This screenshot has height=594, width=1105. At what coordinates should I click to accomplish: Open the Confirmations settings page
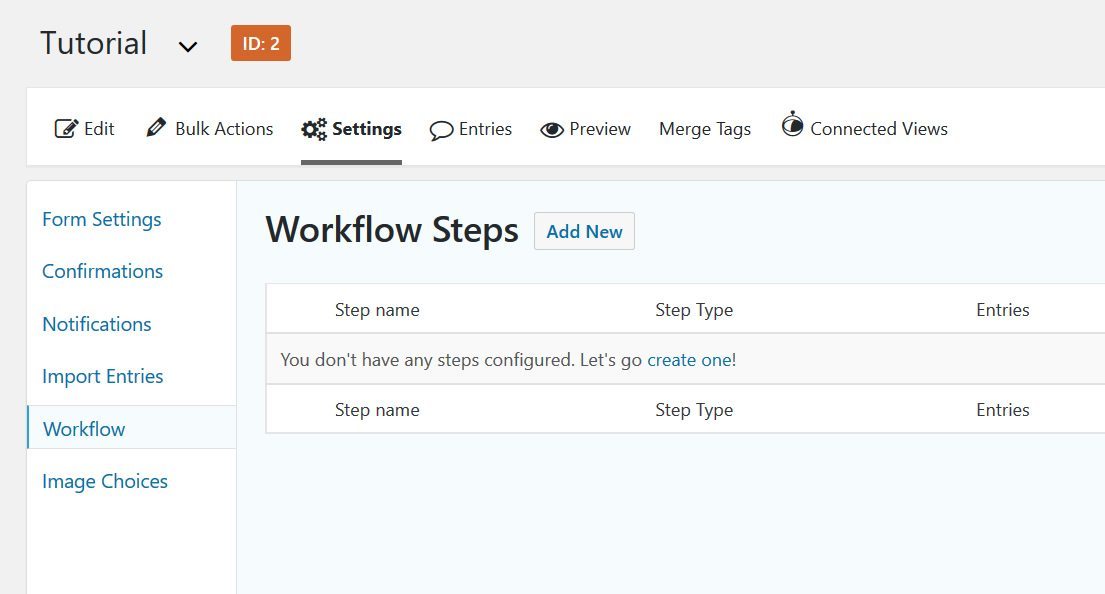pos(102,271)
